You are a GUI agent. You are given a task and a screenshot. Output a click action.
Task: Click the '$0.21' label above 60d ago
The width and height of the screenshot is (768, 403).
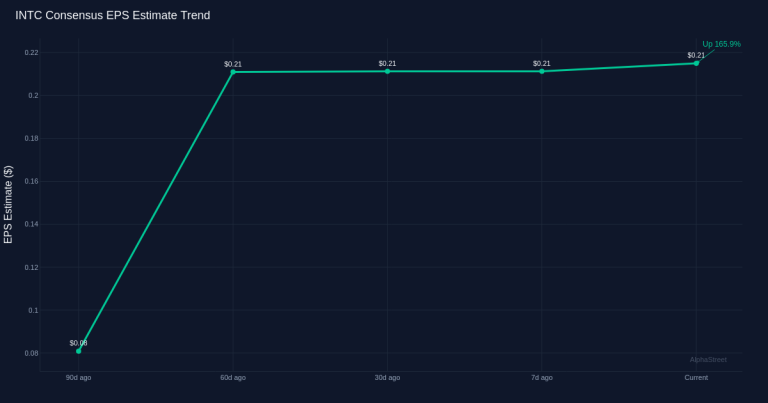[233, 64]
